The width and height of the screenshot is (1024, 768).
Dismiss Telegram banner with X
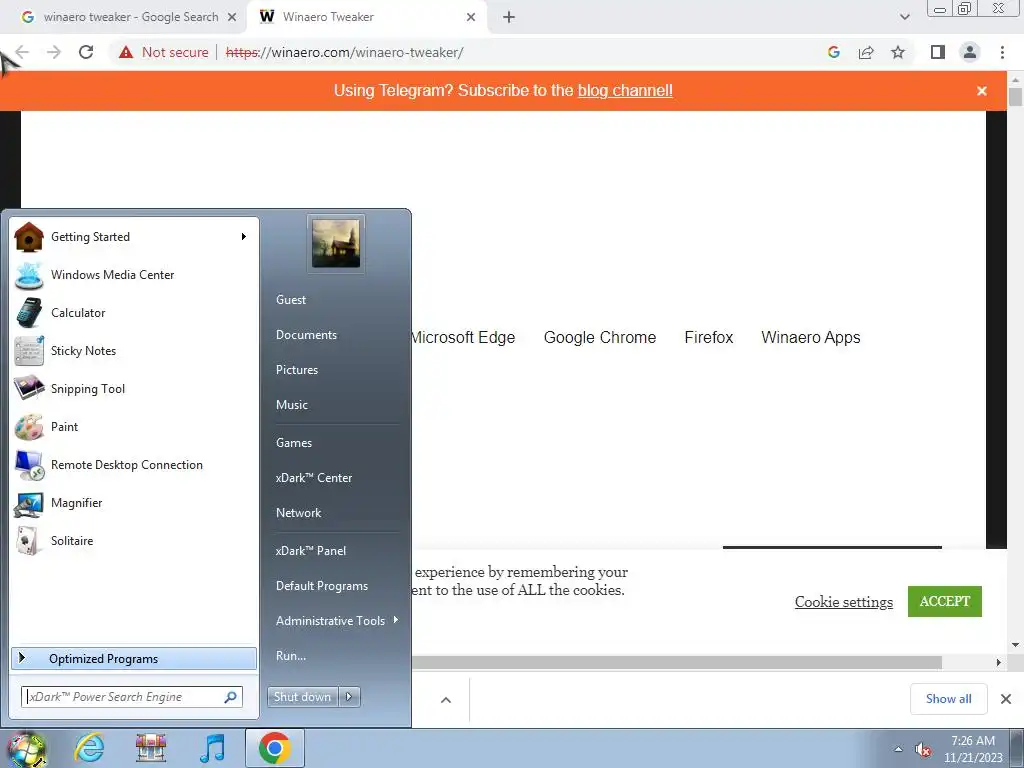point(982,91)
